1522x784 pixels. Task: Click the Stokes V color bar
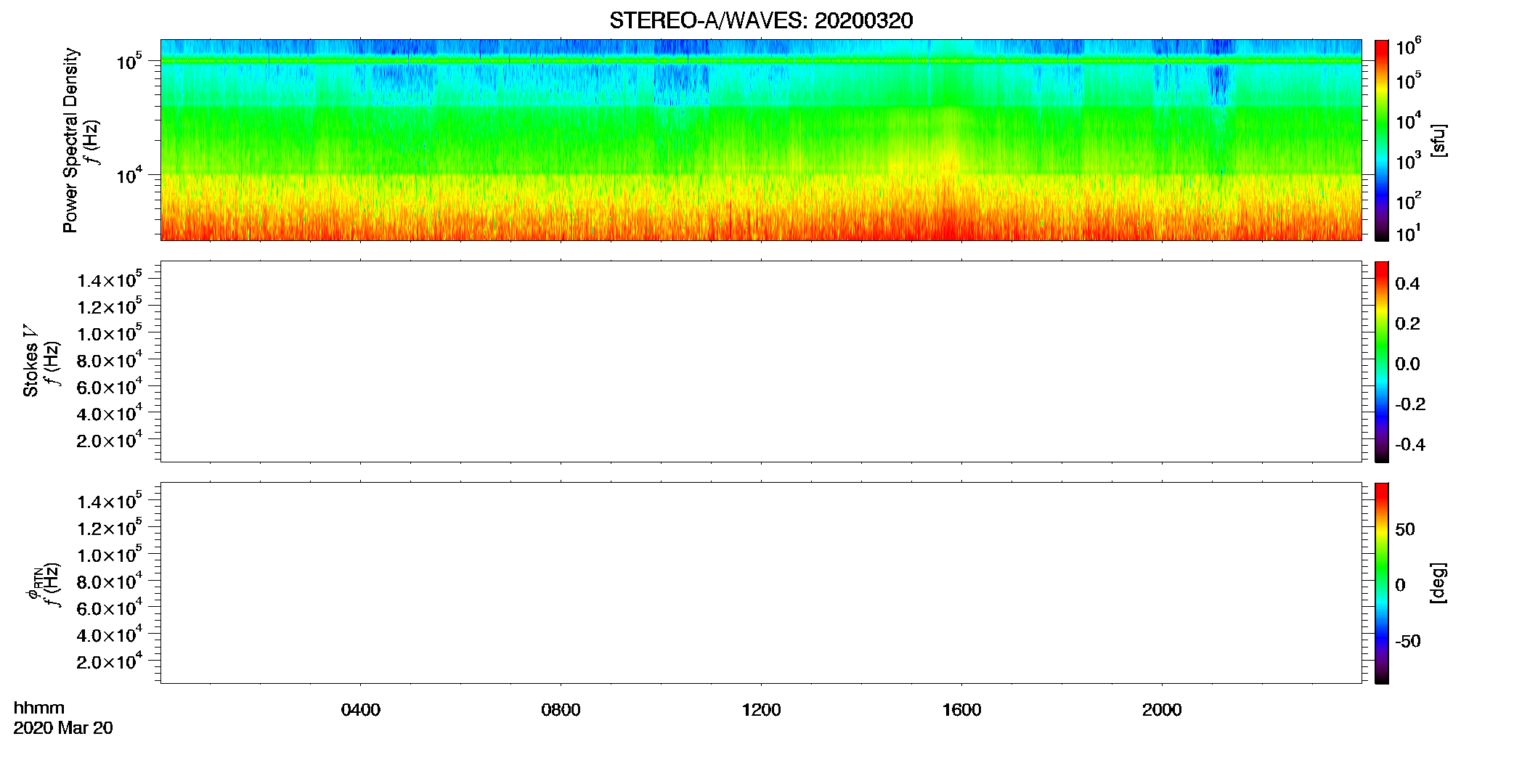(1381, 362)
